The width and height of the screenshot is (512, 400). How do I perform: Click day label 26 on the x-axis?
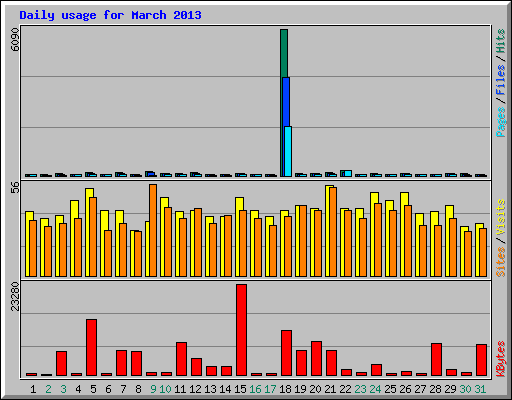pyautogui.click(x=405, y=389)
